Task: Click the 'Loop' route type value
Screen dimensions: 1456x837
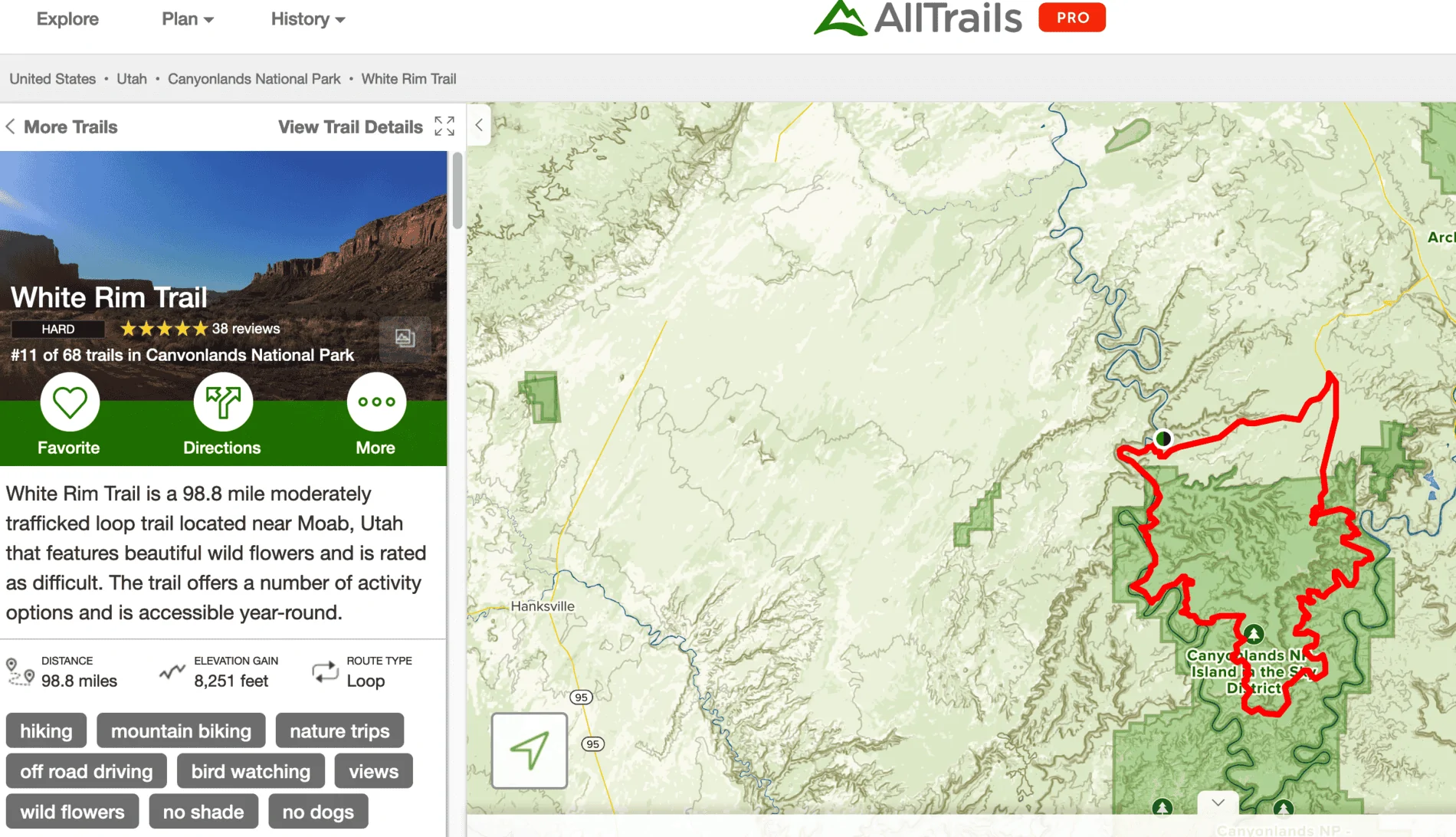Action: (366, 681)
